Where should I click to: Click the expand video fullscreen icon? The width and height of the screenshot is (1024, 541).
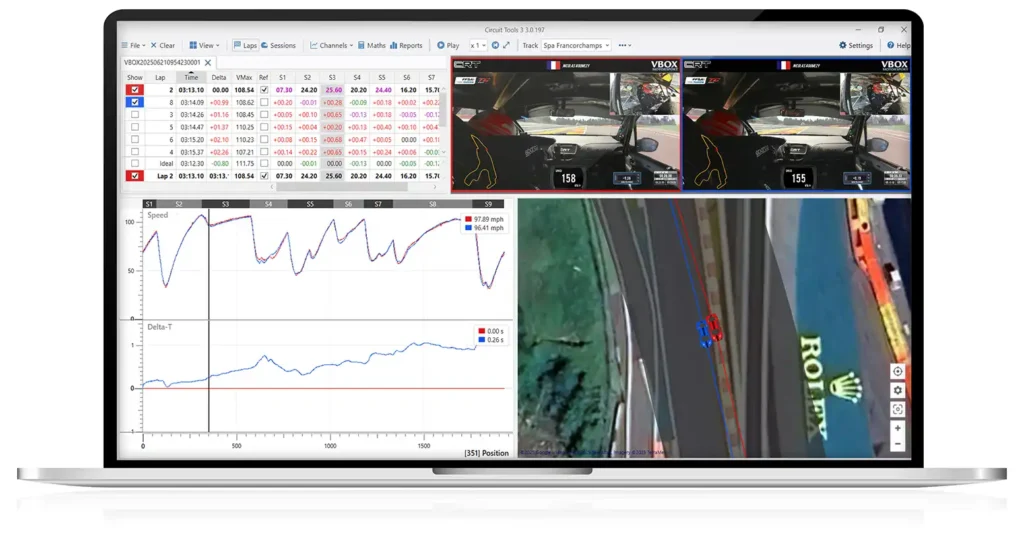click(506, 45)
